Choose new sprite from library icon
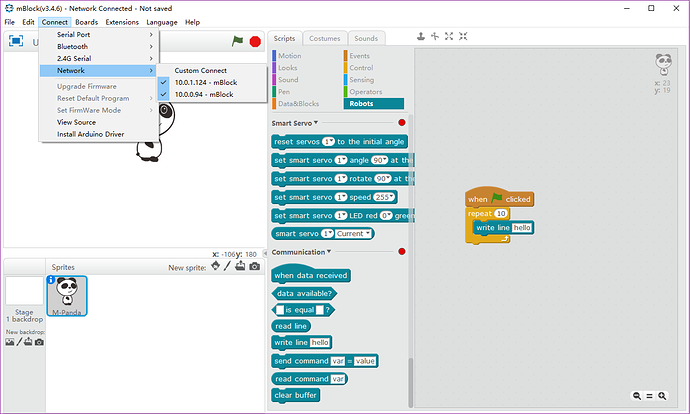Viewport: 690px width, 414px height. coord(216,266)
